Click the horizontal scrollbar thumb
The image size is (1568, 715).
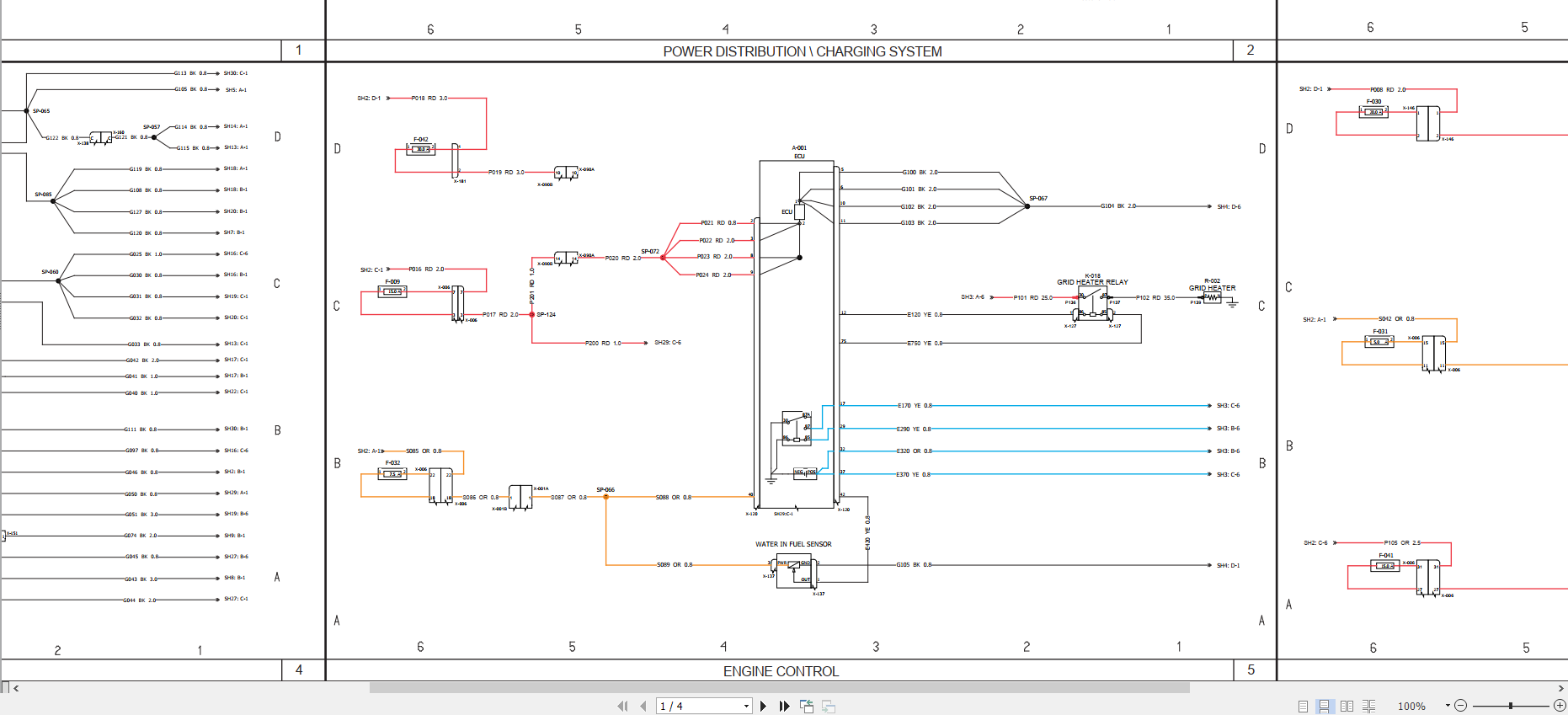coord(779,688)
